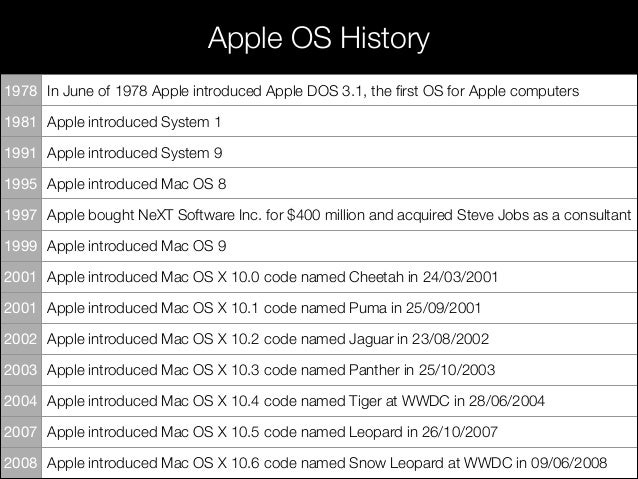Select the 1999 year cell
Viewport: 638px width, 479px height.
21,245
